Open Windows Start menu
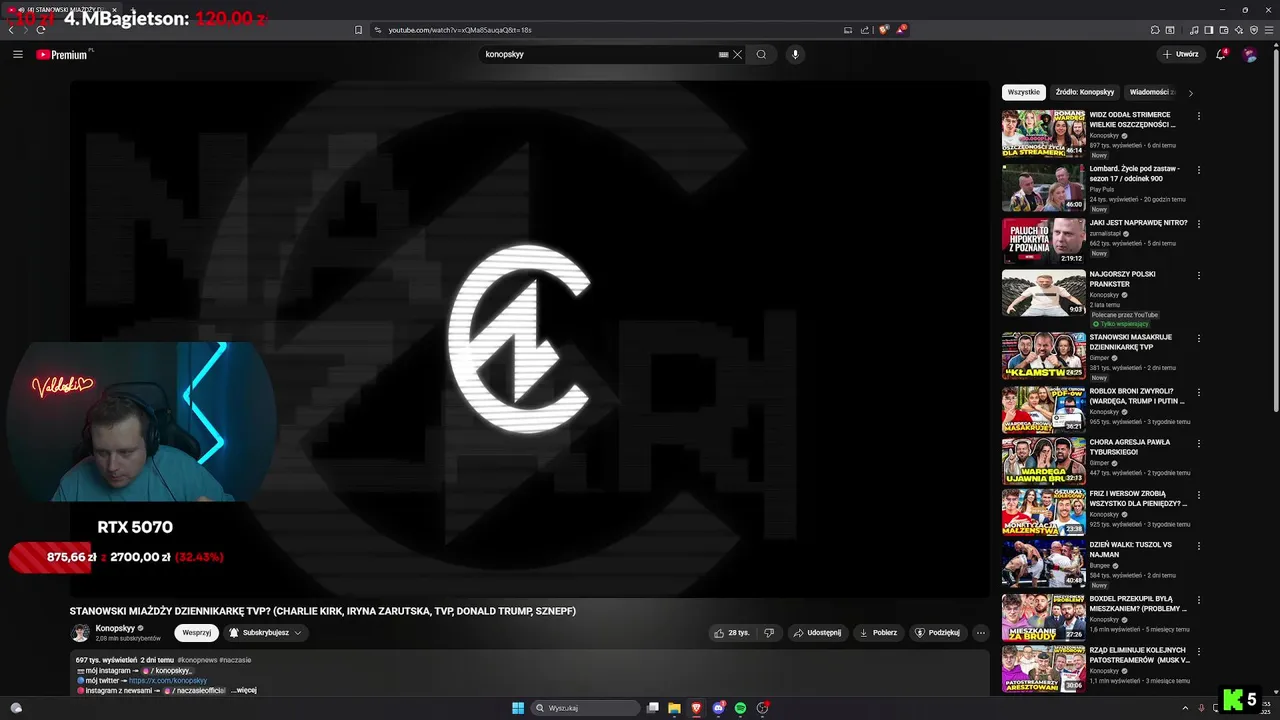The width and height of the screenshot is (1280, 720). (x=518, y=708)
